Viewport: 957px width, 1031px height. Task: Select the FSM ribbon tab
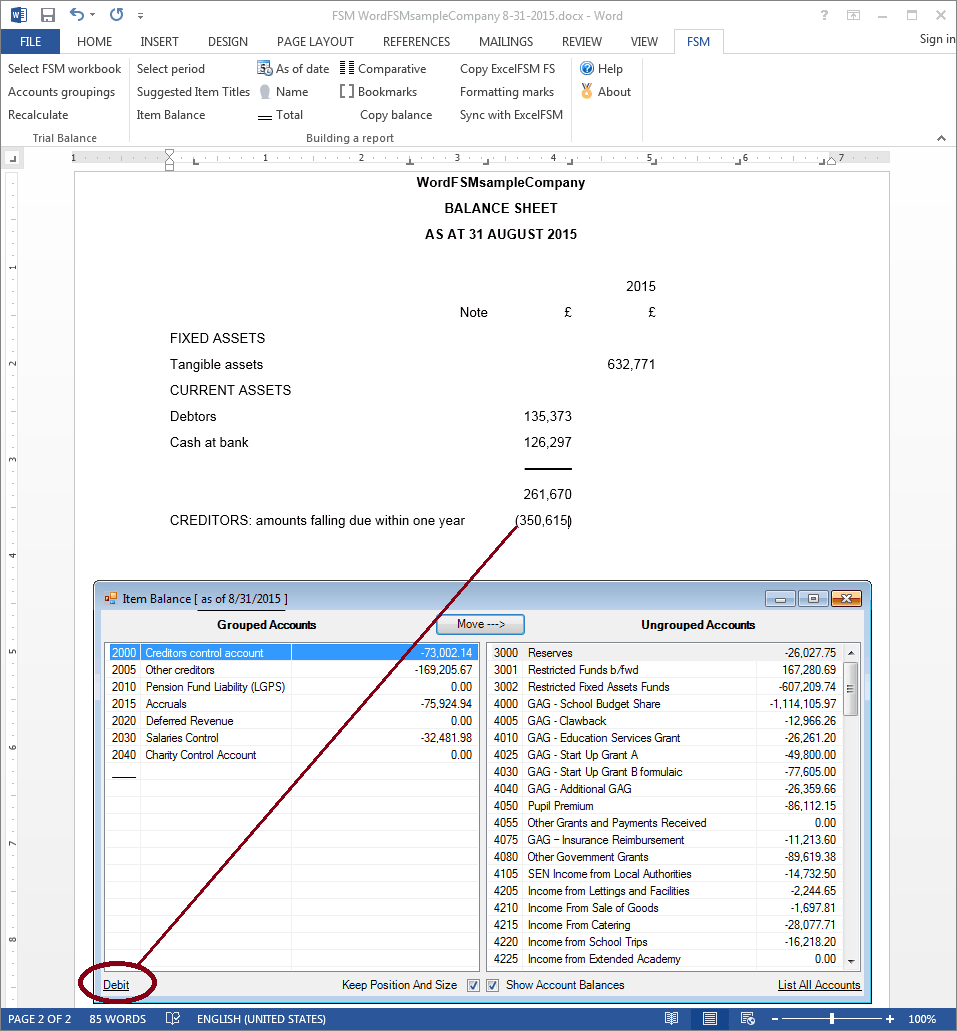[x=698, y=41]
